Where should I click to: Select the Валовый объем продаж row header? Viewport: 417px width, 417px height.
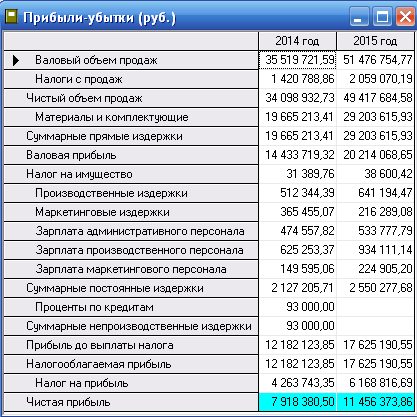[131, 60]
